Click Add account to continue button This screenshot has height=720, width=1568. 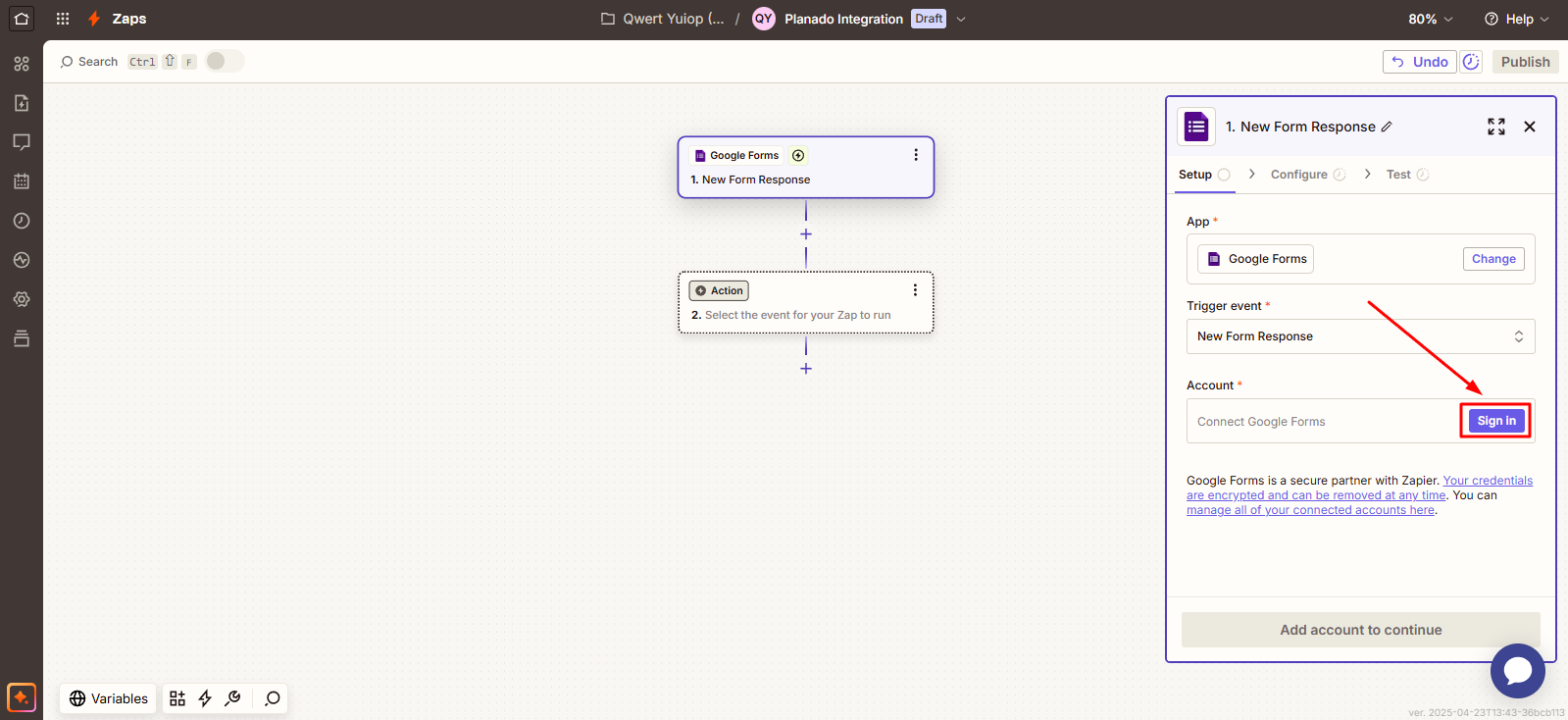click(x=1361, y=630)
